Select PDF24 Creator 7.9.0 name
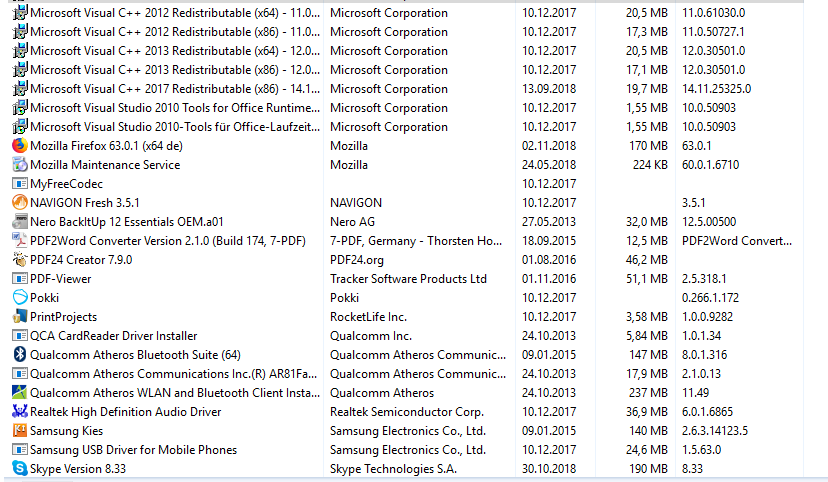 (81, 260)
